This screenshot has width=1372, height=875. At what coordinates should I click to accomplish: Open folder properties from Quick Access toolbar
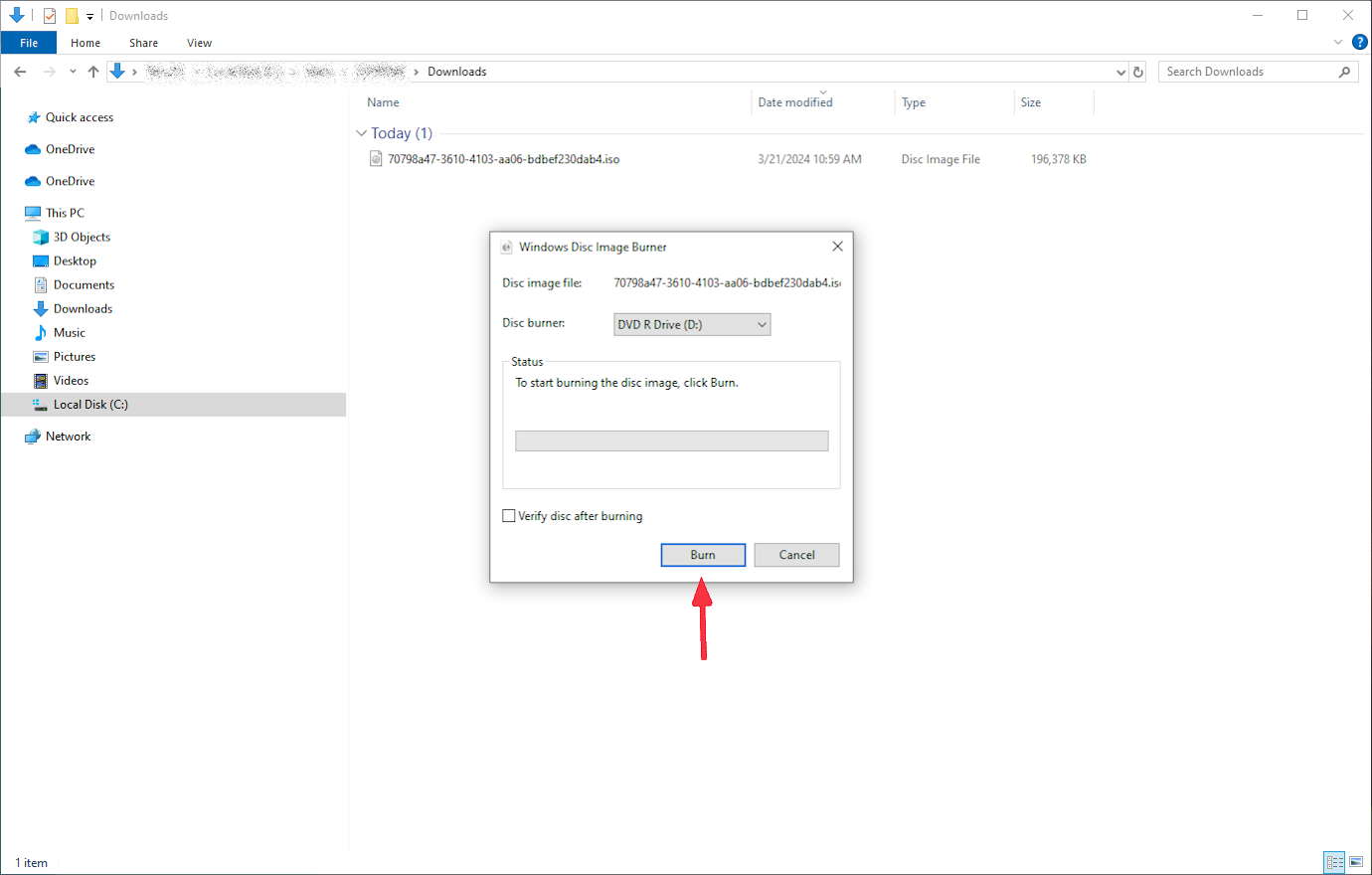(49, 15)
